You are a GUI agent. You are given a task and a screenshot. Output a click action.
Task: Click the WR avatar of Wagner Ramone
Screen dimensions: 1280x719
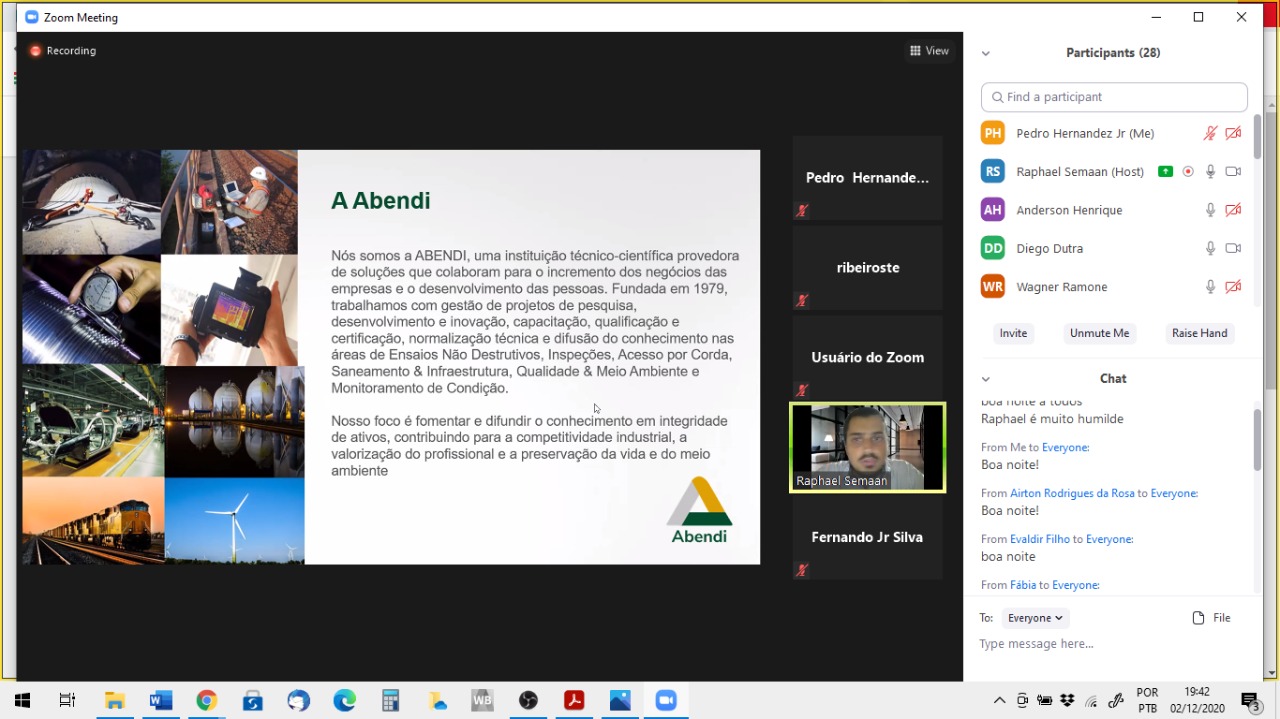pos(992,287)
